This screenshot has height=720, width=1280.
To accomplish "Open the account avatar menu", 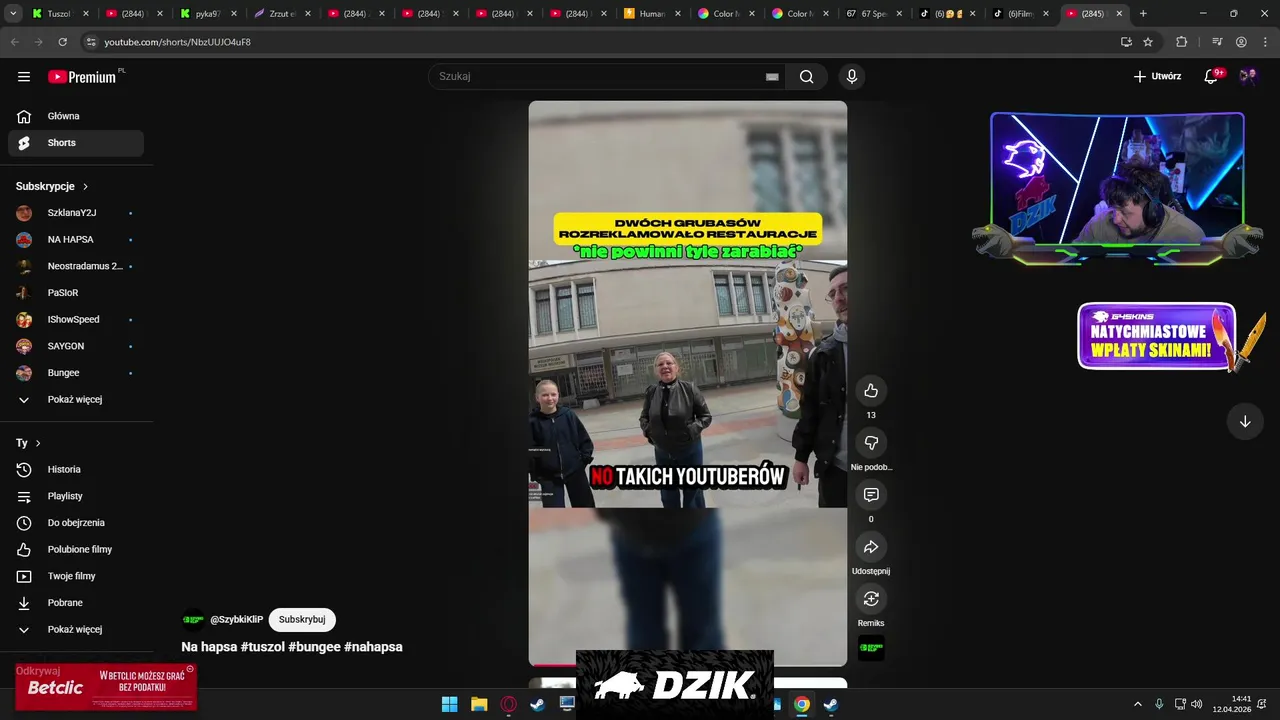I will point(1248,76).
